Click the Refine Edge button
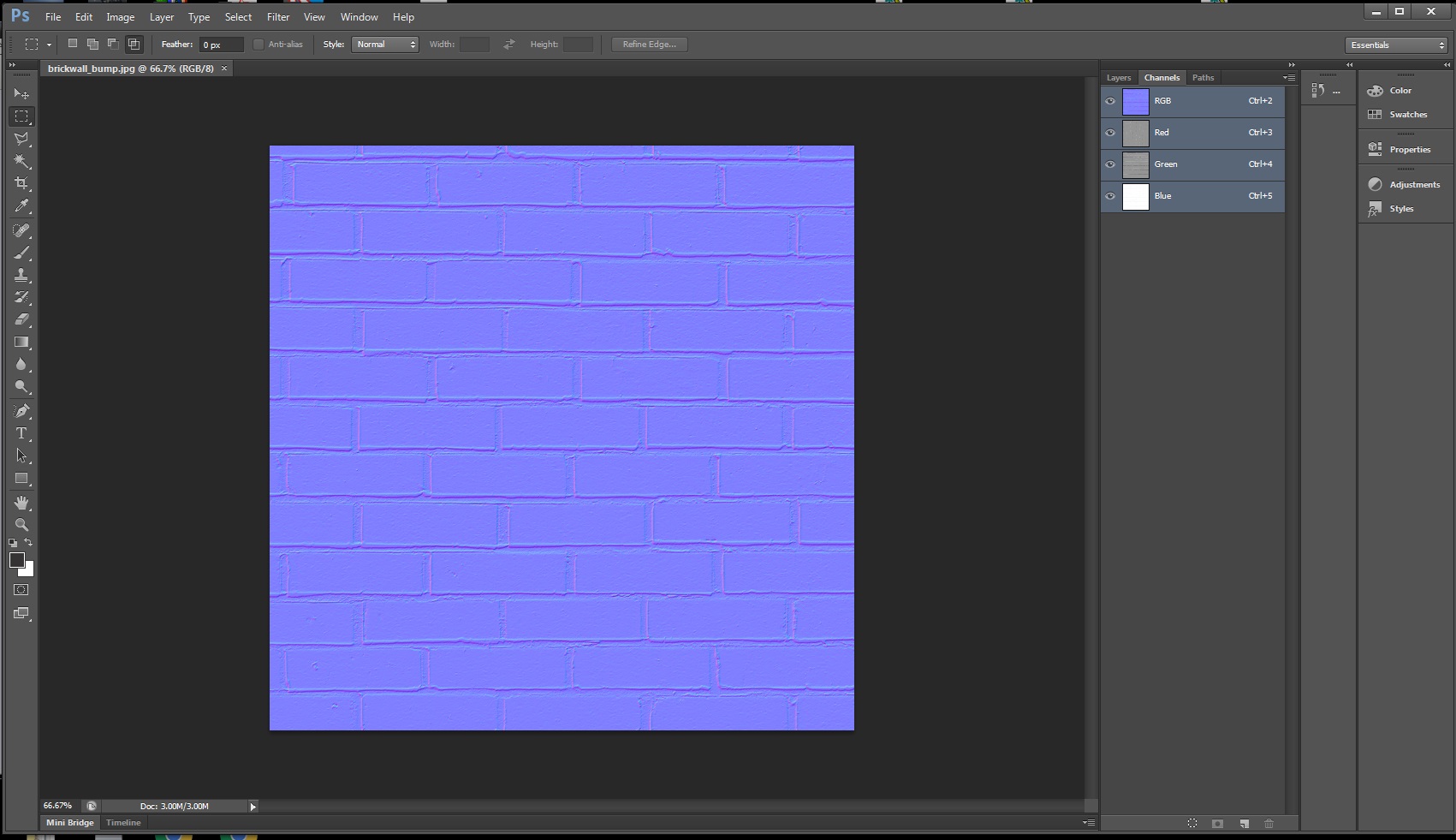Viewport: 1456px width, 840px height. pyautogui.click(x=648, y=44)
